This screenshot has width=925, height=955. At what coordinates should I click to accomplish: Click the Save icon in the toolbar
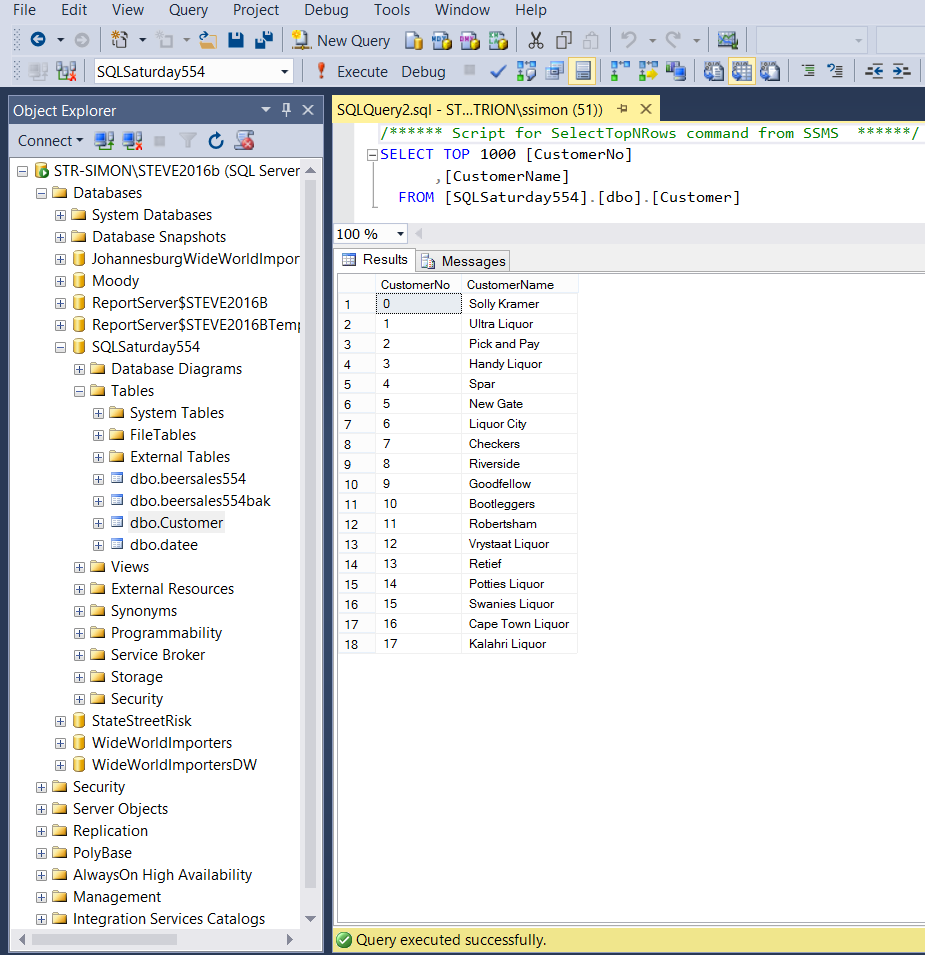[x=236, y=40]
